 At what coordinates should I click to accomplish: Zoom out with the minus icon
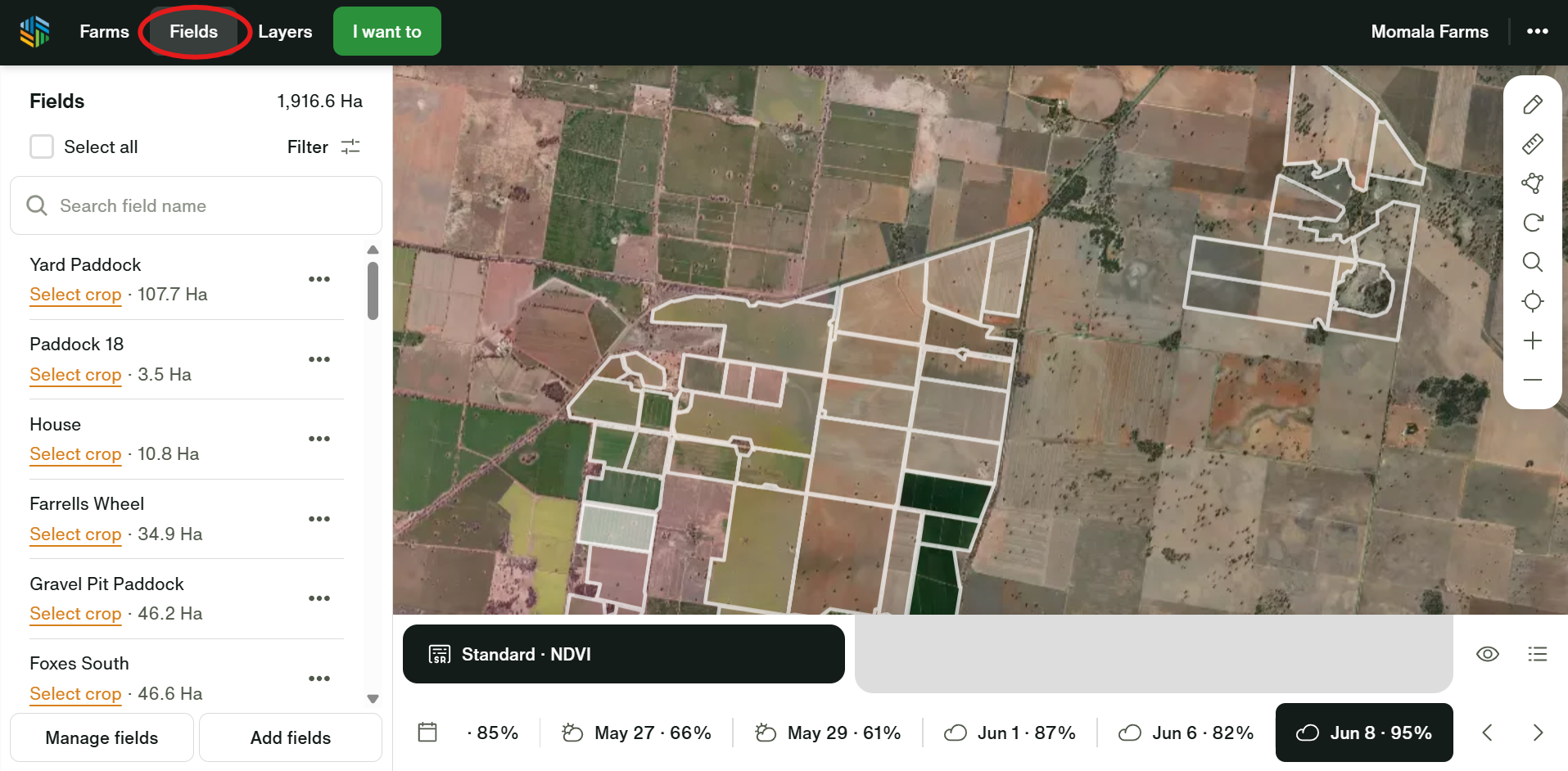(x=1532, y=380)
